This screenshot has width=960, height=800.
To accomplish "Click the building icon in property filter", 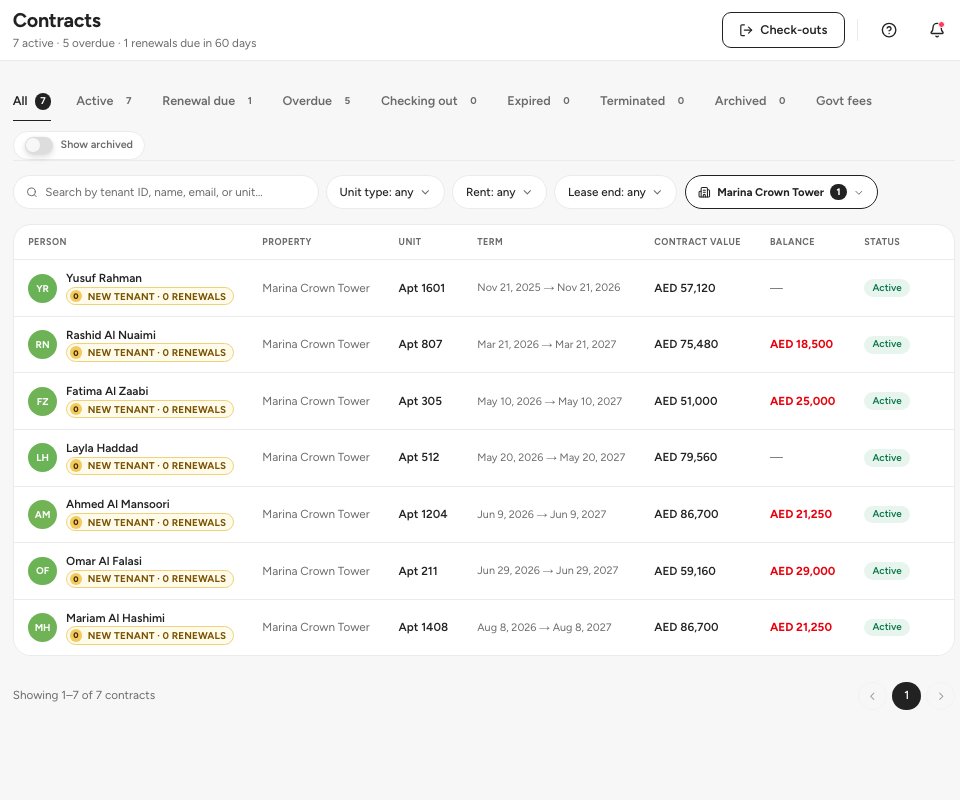I will [704, 192].
